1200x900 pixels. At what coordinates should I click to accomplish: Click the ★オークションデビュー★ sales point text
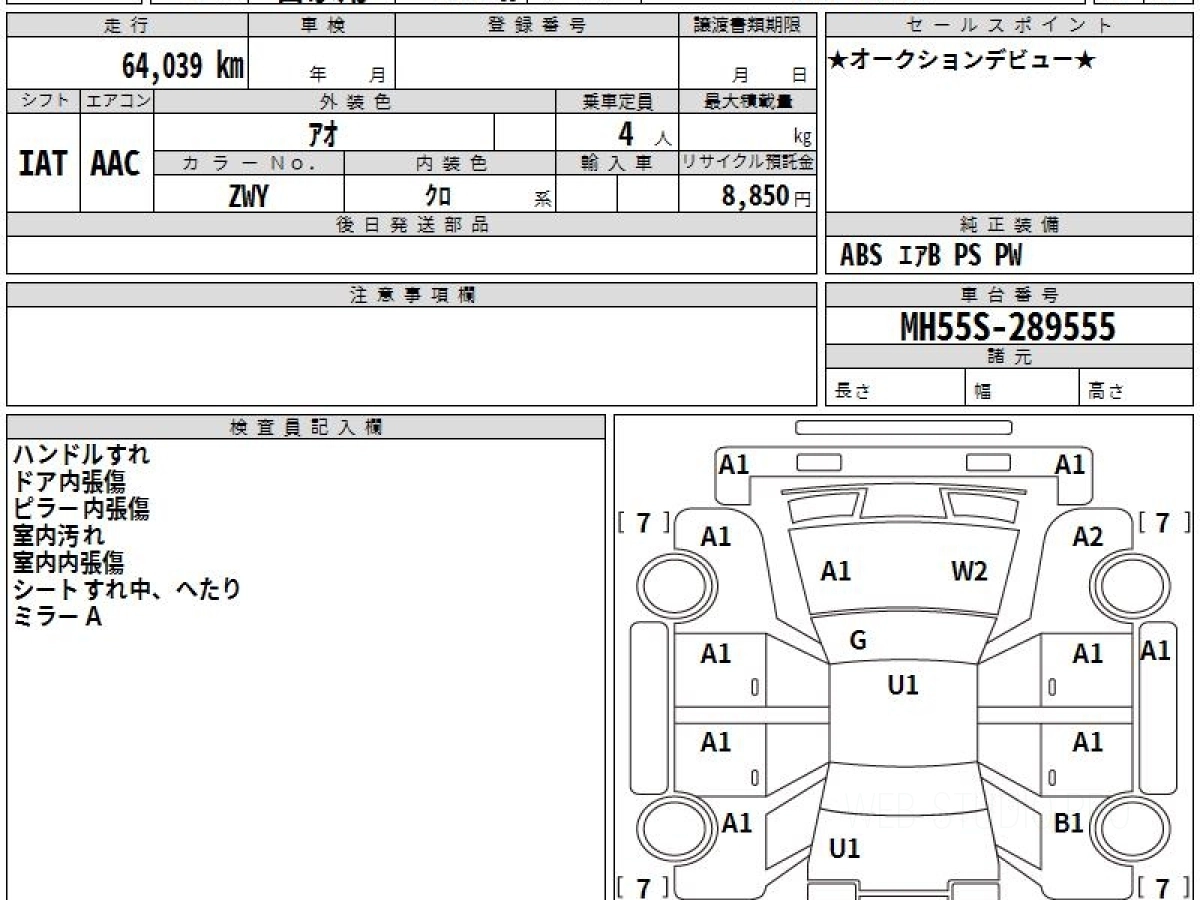click(x=962, y=60)
